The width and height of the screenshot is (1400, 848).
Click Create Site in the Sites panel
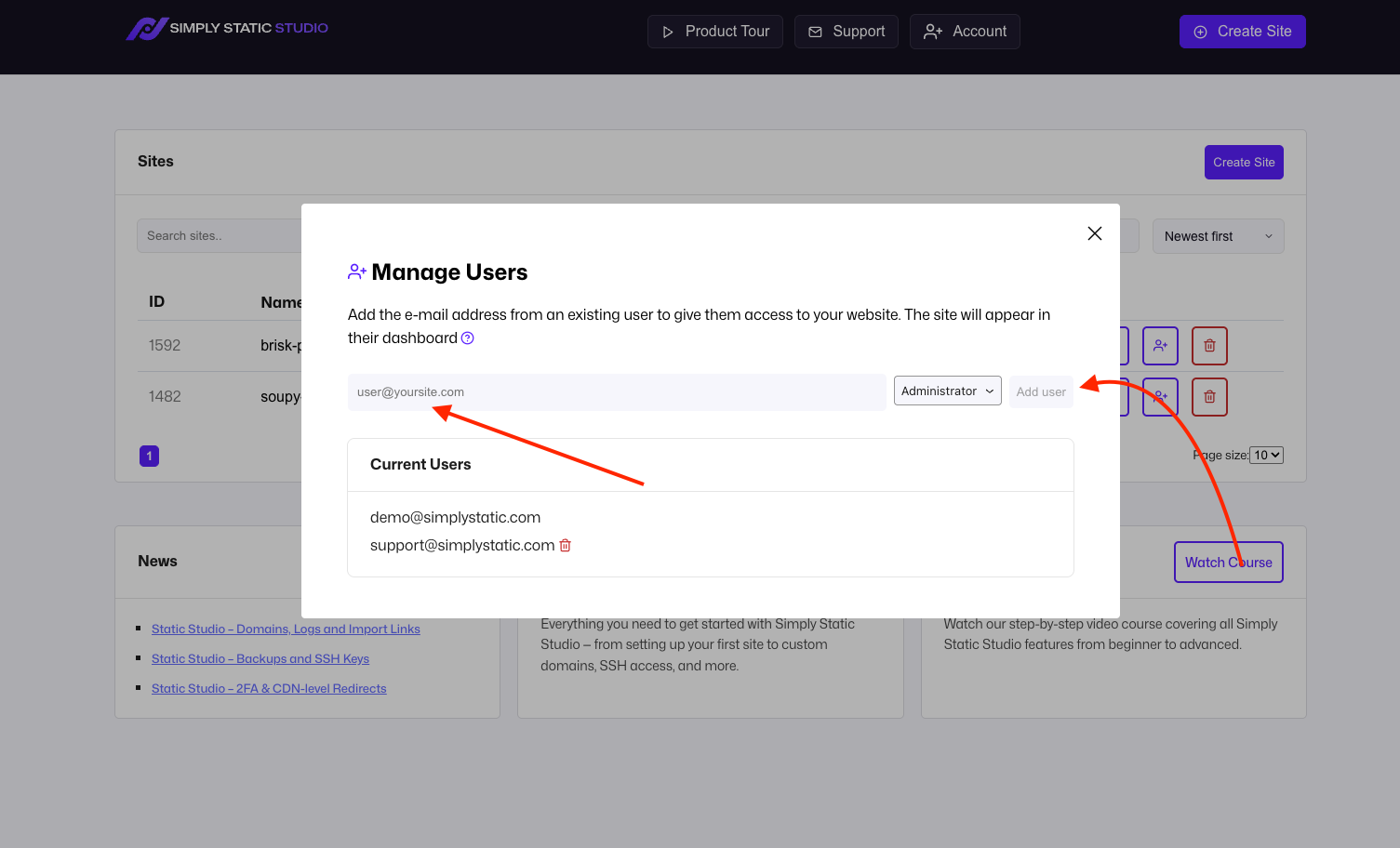coord(1244,162)
